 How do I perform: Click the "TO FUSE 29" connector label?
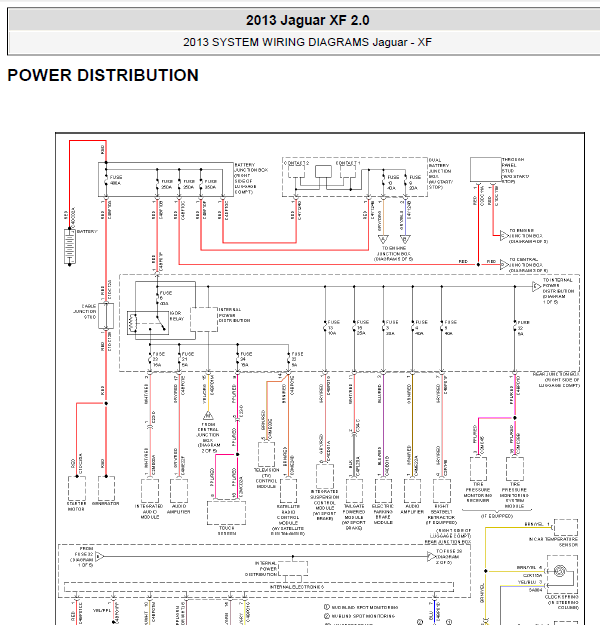[449, 556]
